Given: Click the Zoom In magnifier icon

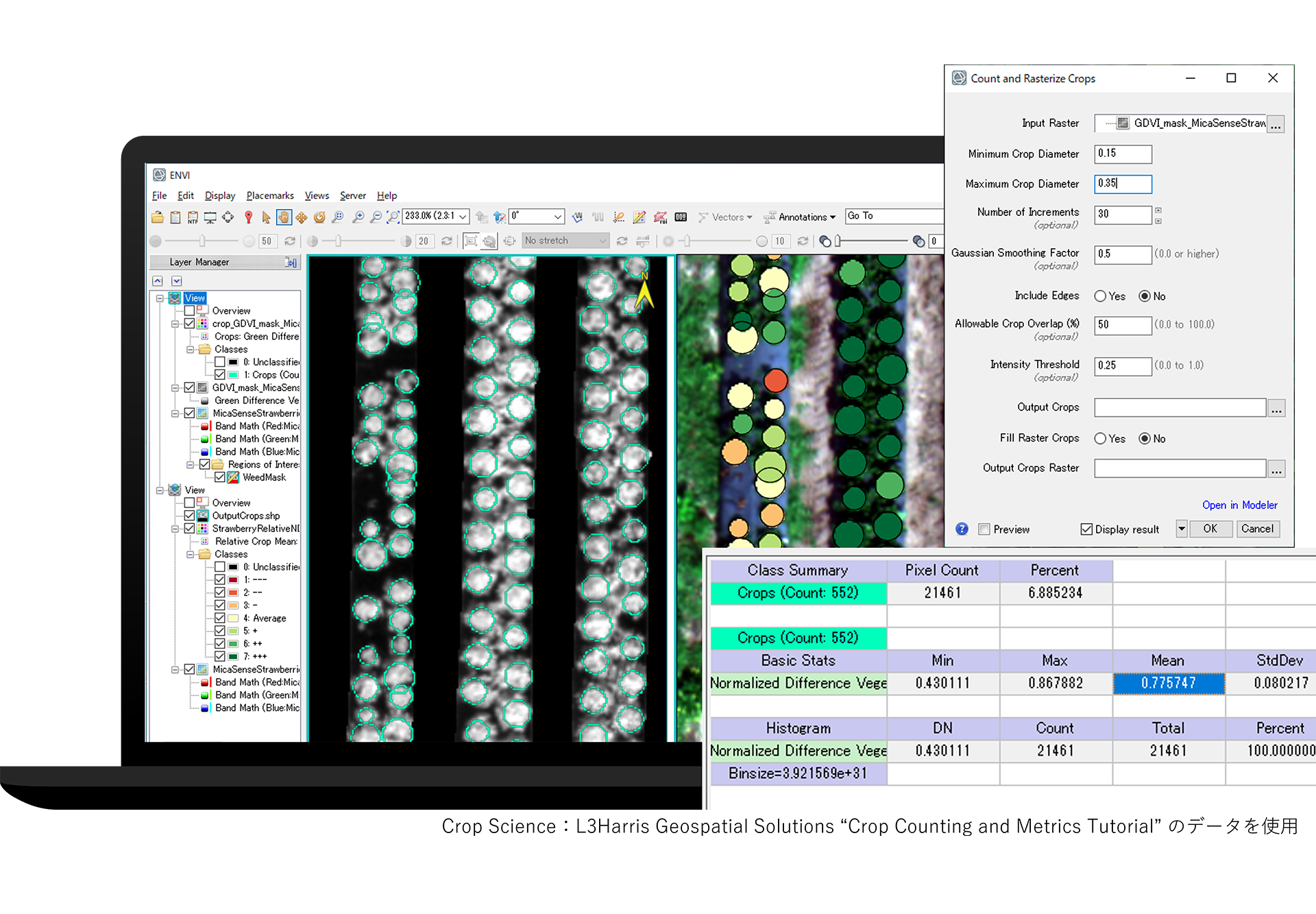Looking at the screenshot, I should tap(358, 217).
